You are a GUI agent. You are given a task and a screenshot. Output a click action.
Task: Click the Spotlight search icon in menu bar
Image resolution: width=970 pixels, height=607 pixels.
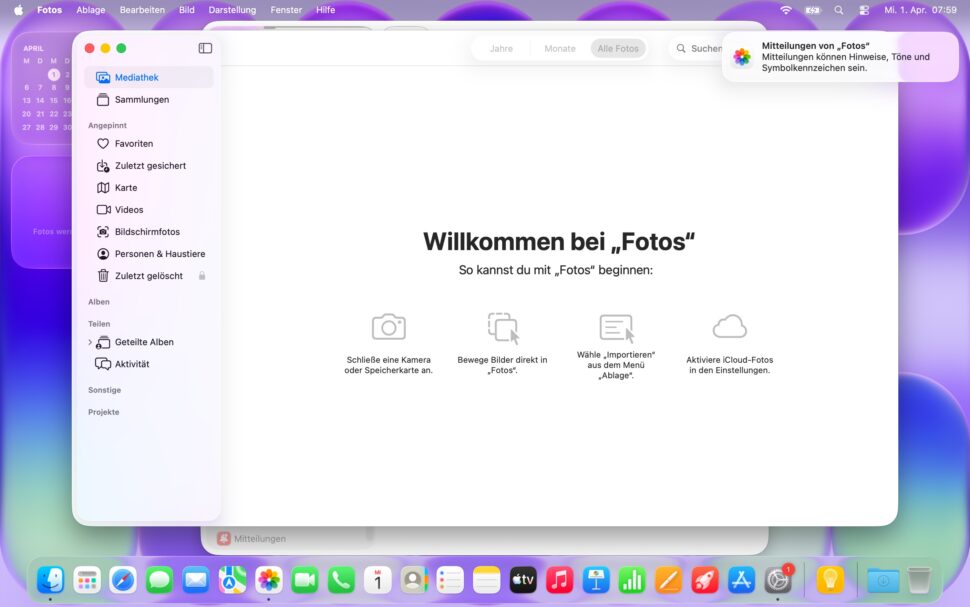[839, 10]
